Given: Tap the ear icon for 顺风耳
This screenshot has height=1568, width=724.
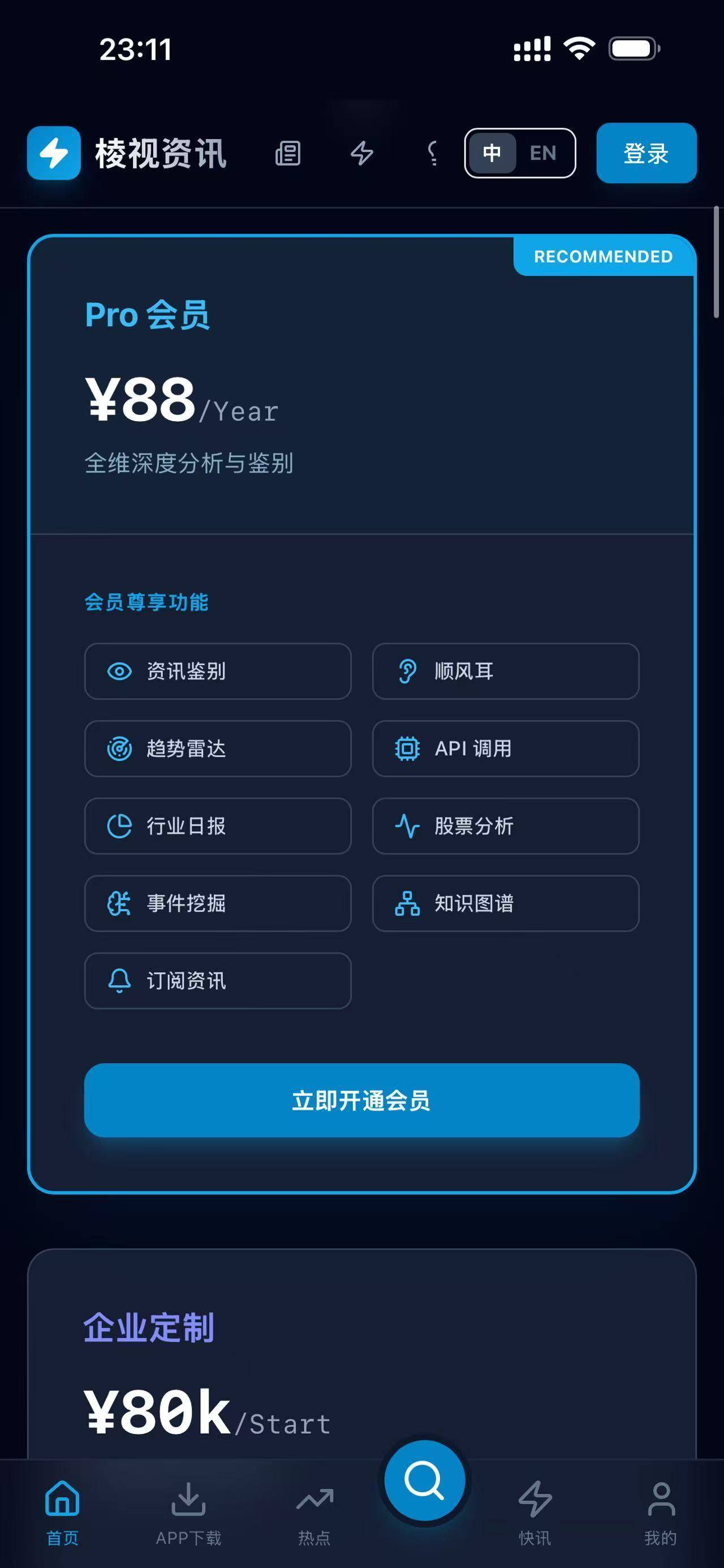Looking at the screenshot, I should pyautogui.click(x=407, y=672).
